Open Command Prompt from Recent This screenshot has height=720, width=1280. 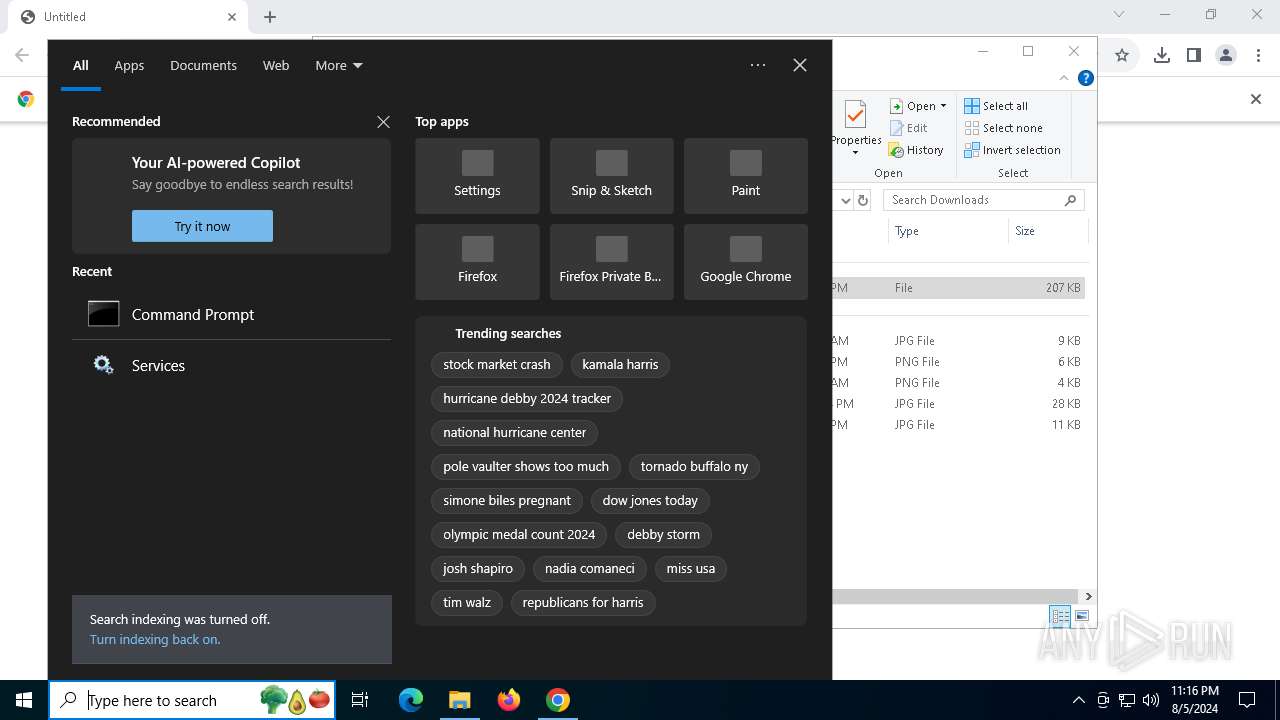click(231, 314)
